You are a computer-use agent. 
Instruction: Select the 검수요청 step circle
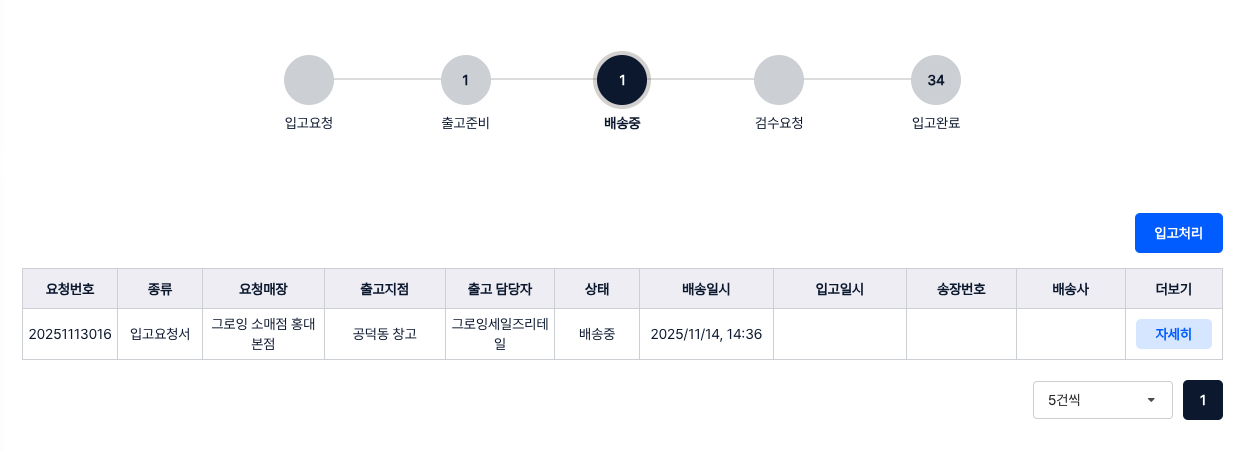point(779,80)
